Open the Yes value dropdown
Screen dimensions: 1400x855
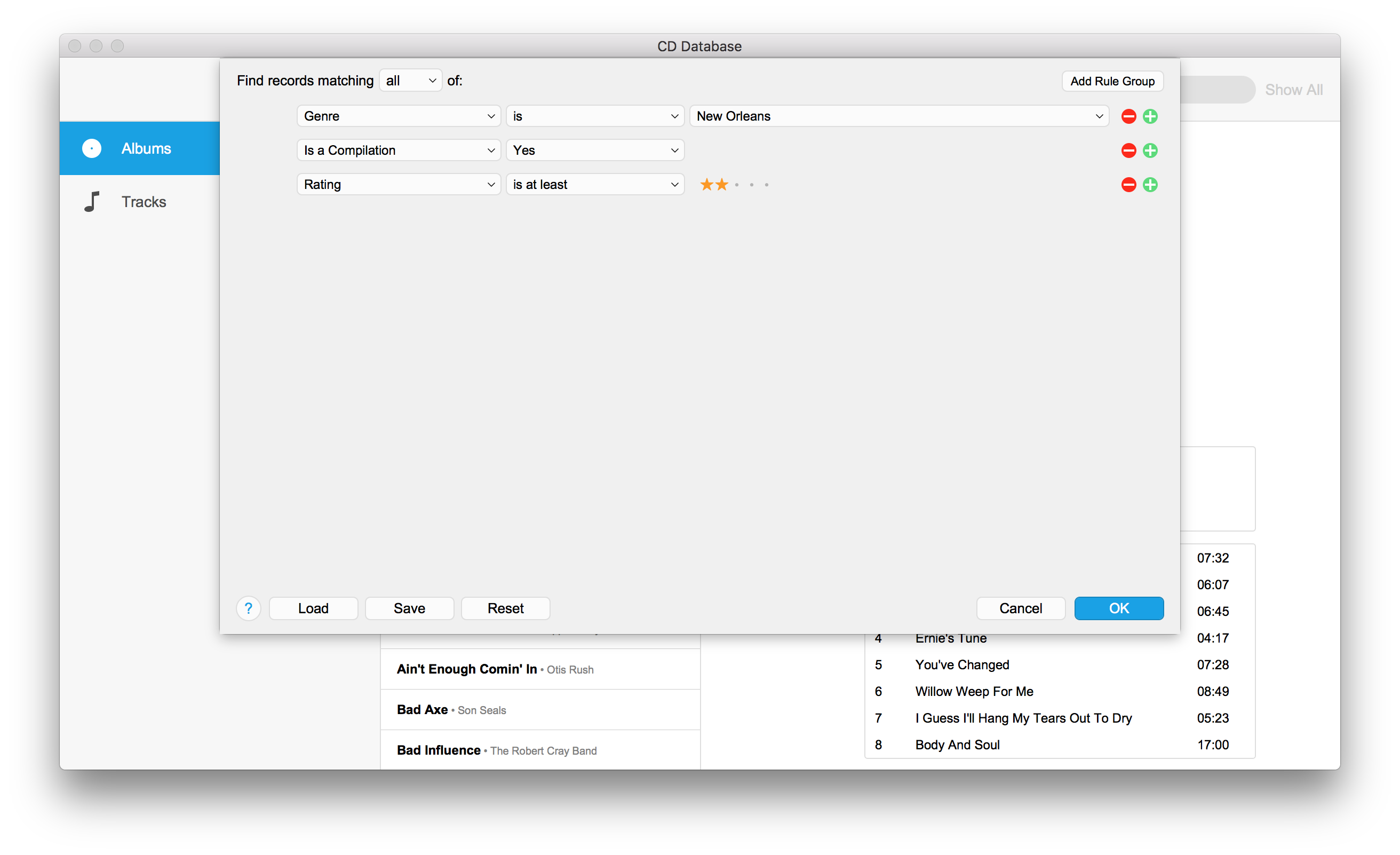click(595, 150)
